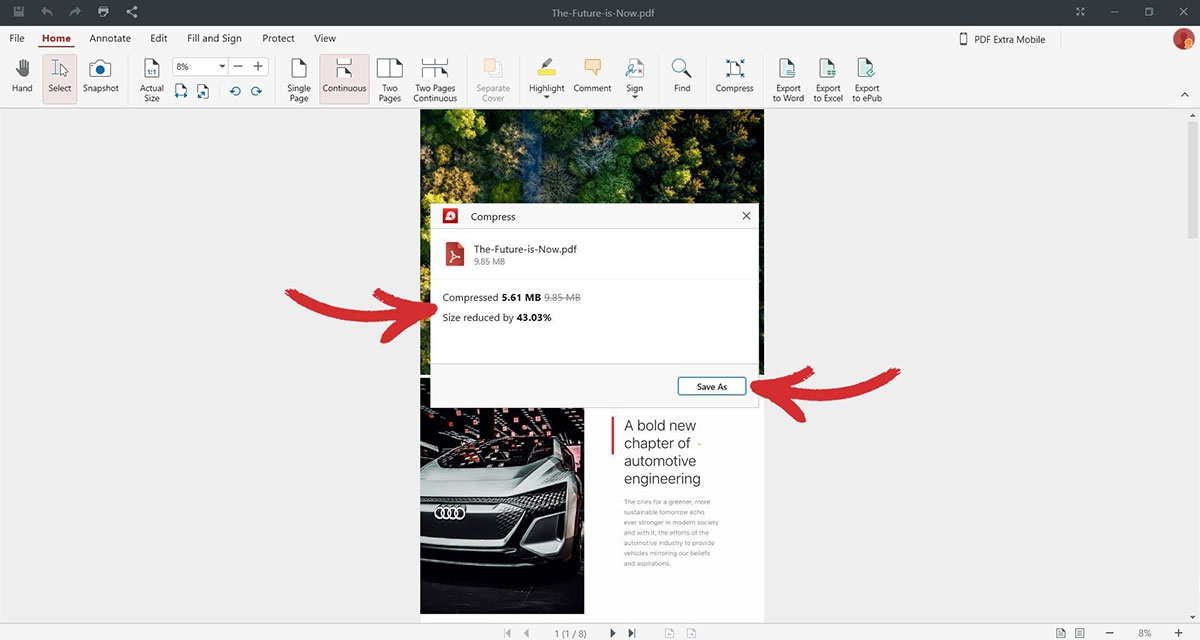Open the File menu
The width and height of the screenshot is (1200, 640).
17,38
